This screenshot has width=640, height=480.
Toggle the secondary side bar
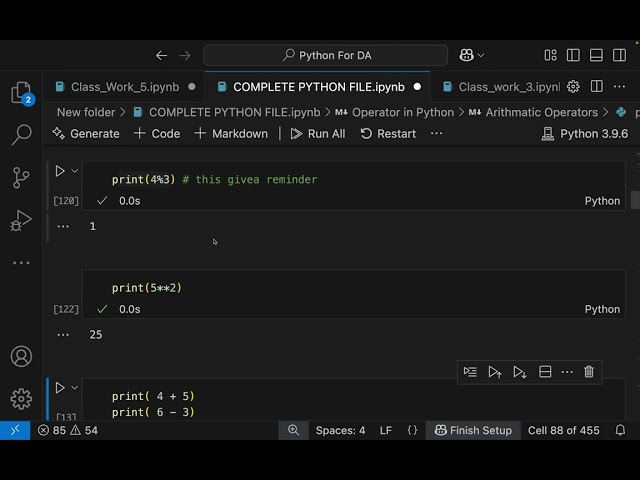(619, 55)
